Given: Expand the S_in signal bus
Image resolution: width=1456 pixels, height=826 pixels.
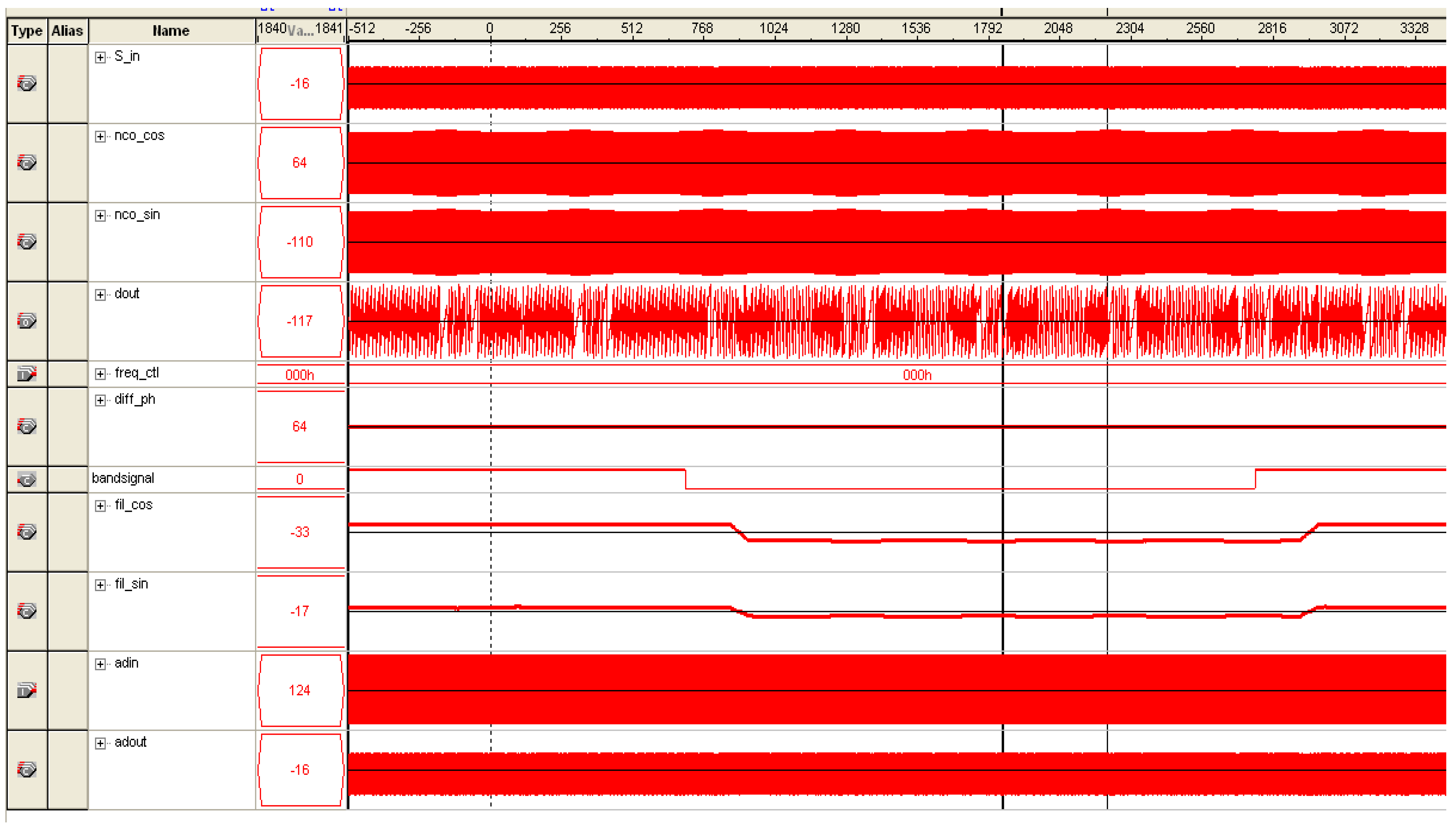Looking at the screenshot, I should [x=100, y=57].
